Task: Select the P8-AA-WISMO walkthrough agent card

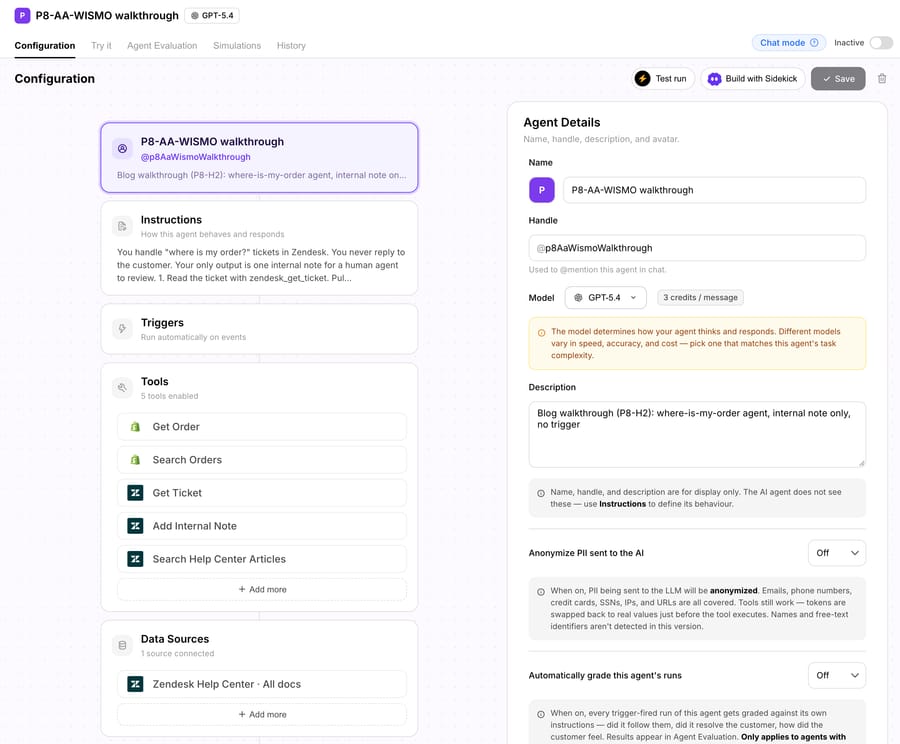Action: pos(259,157)
